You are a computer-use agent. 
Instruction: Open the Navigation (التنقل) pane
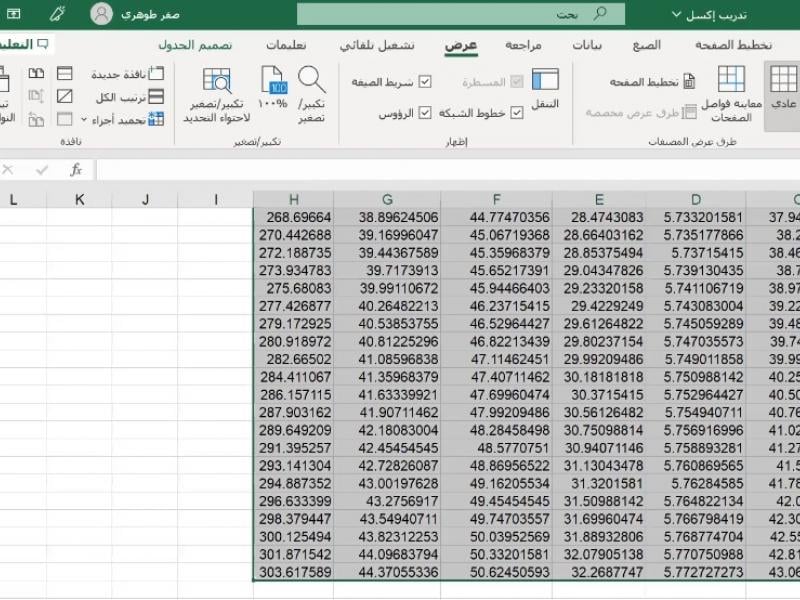pos(545,88)
